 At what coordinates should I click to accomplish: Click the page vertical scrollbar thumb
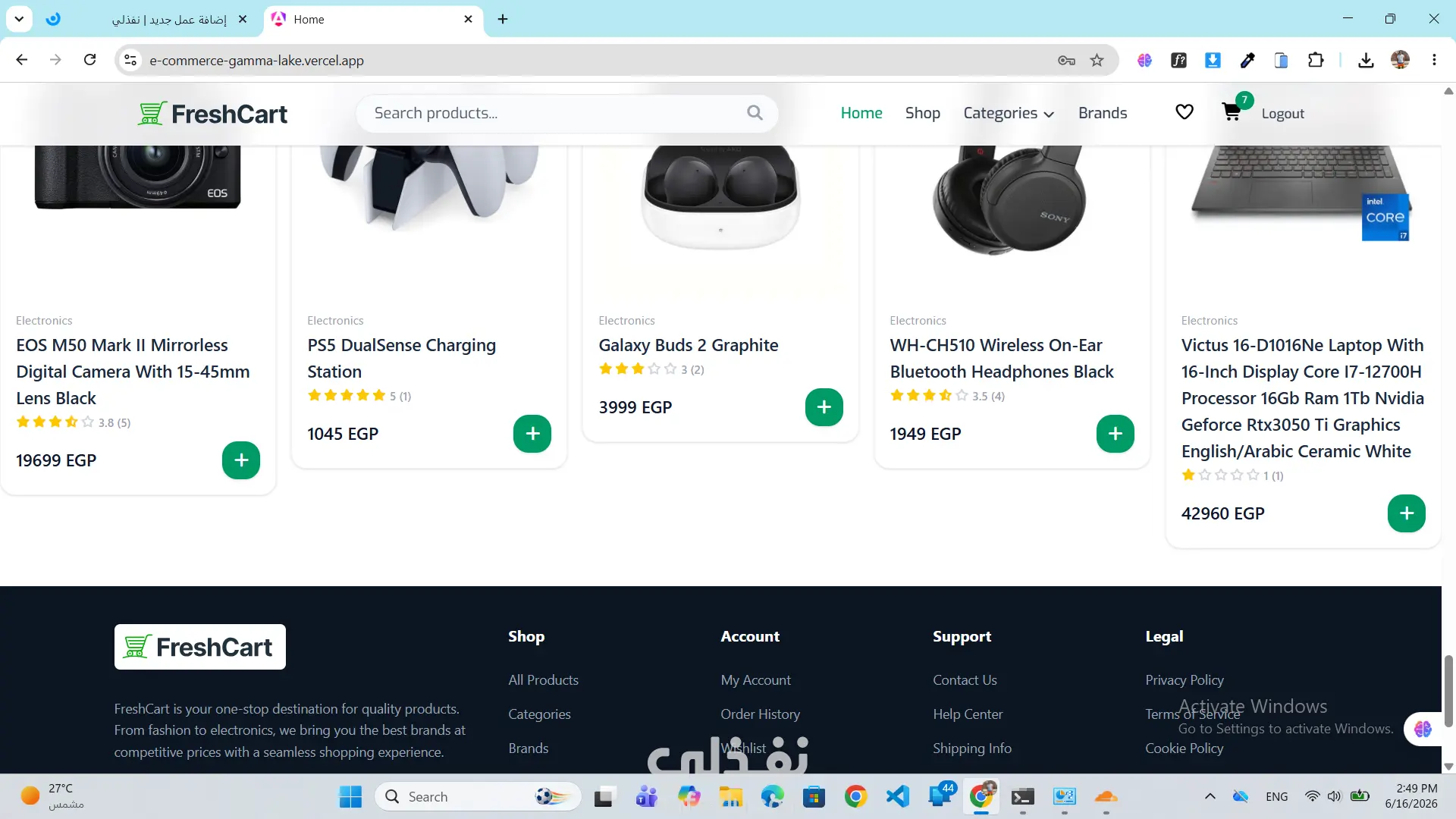click(1448, 691)
